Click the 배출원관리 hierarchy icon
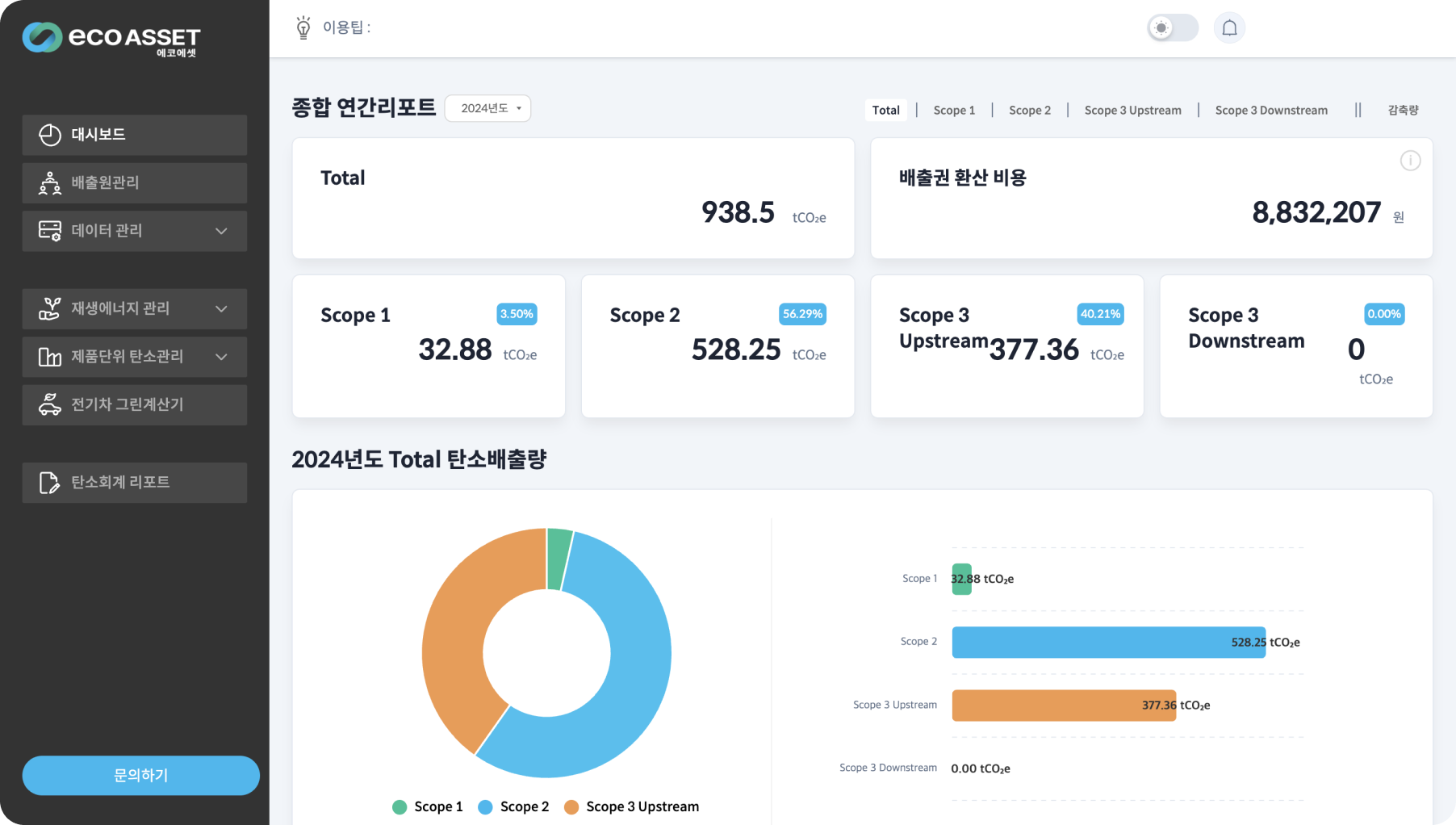 (50, 183)
